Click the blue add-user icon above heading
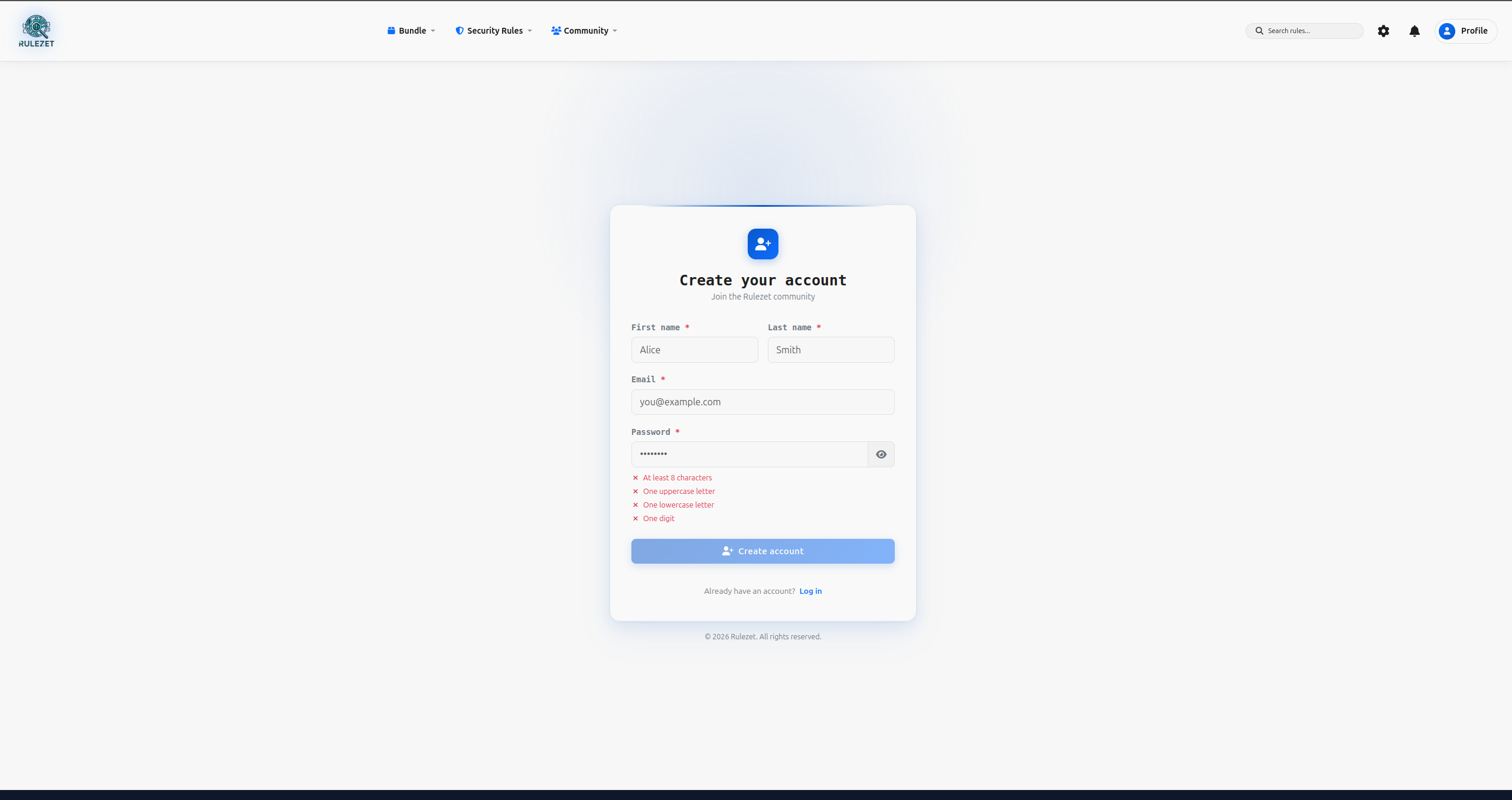The width and height of the screenshot is (1512, 800). click(x=763, y=244)
